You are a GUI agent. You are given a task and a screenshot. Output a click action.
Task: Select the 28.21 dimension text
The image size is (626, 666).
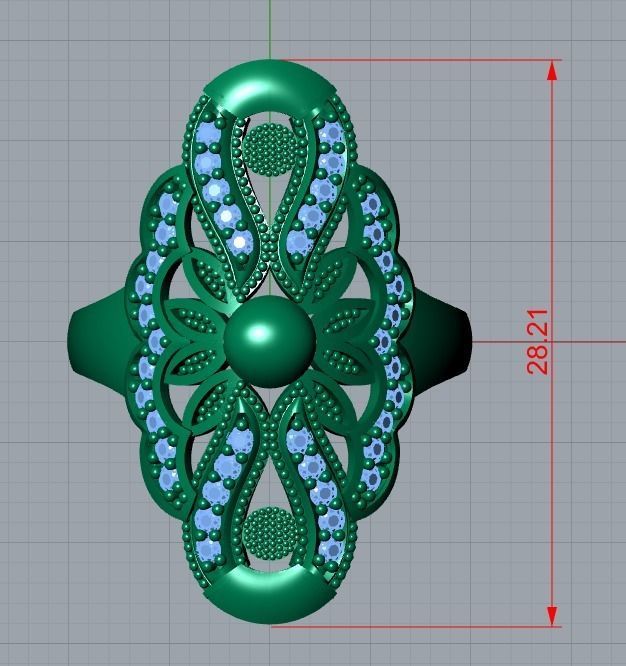click(x=537, y=342)
